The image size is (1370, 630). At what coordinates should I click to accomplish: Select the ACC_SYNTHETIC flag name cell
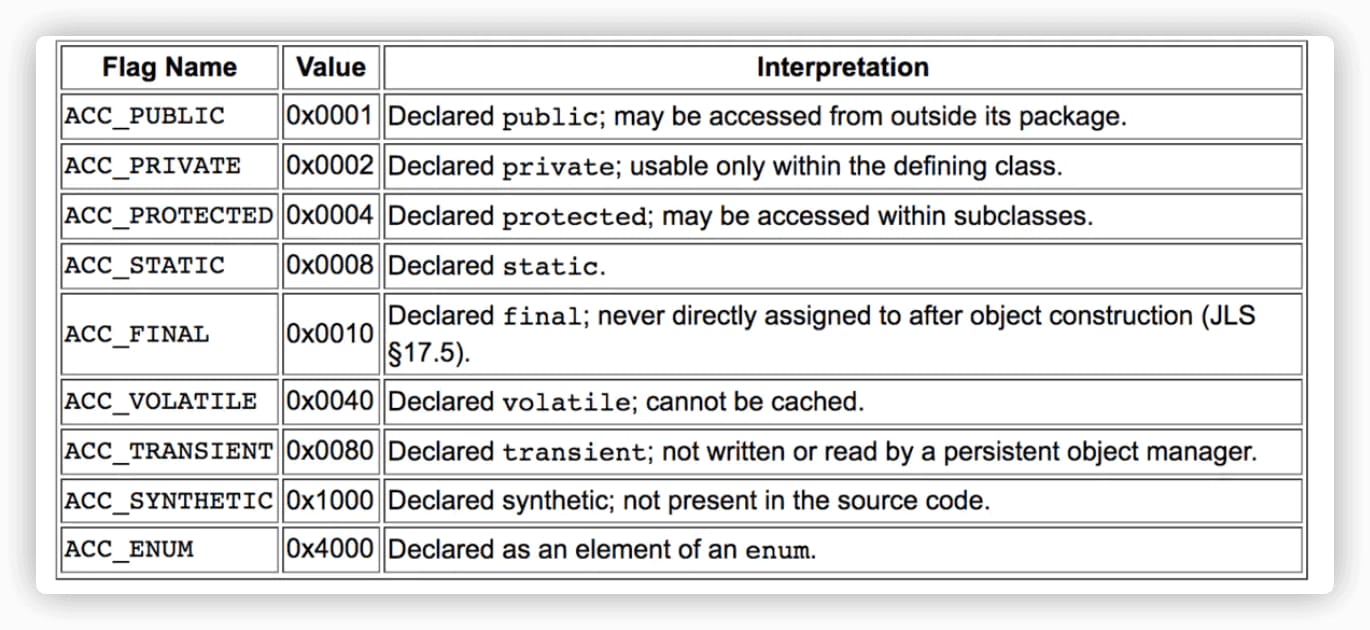point(169,501)
